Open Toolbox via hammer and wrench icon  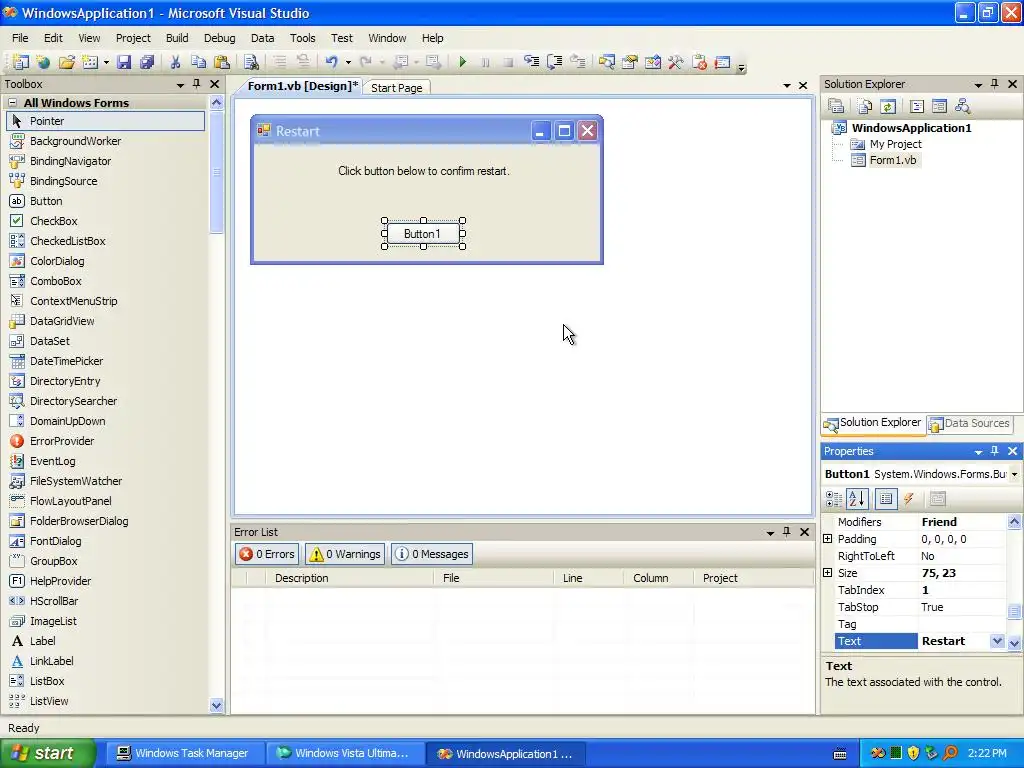click(675, 62)
